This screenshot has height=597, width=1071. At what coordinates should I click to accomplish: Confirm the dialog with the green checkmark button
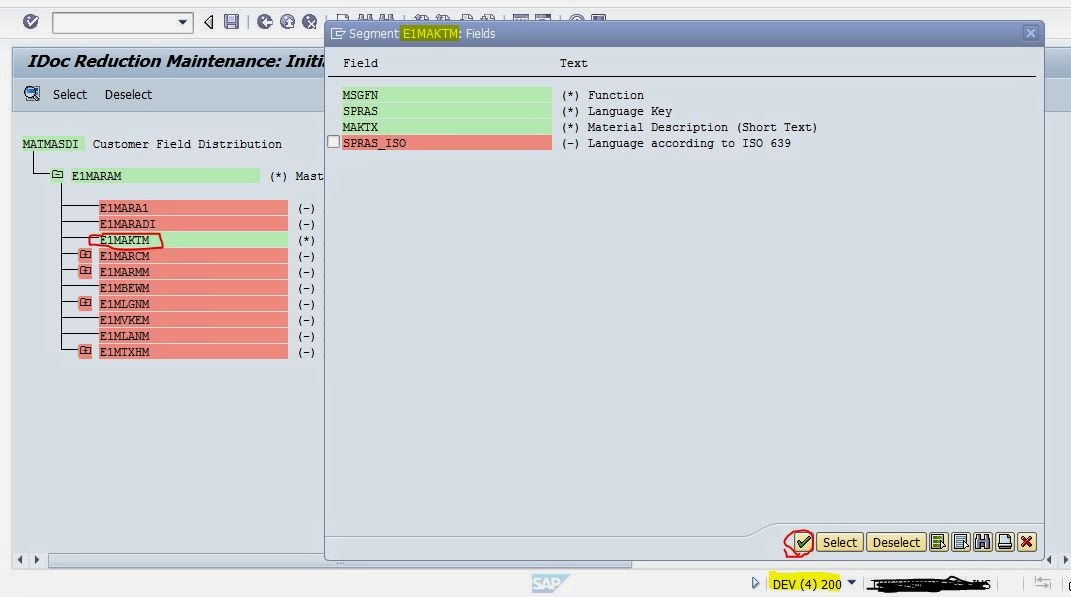pos(803,542)
